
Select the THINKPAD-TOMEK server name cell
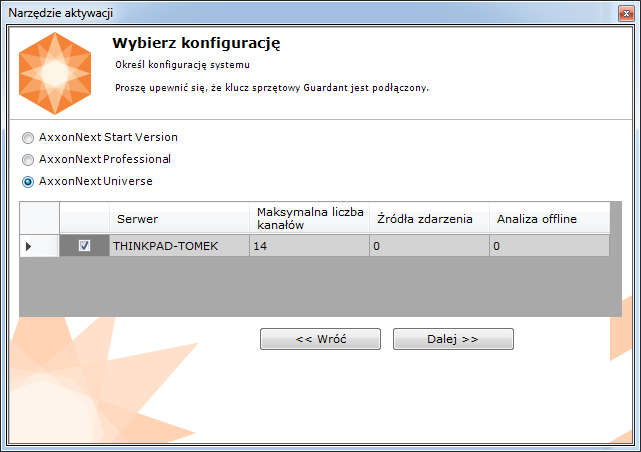[179, 246]
